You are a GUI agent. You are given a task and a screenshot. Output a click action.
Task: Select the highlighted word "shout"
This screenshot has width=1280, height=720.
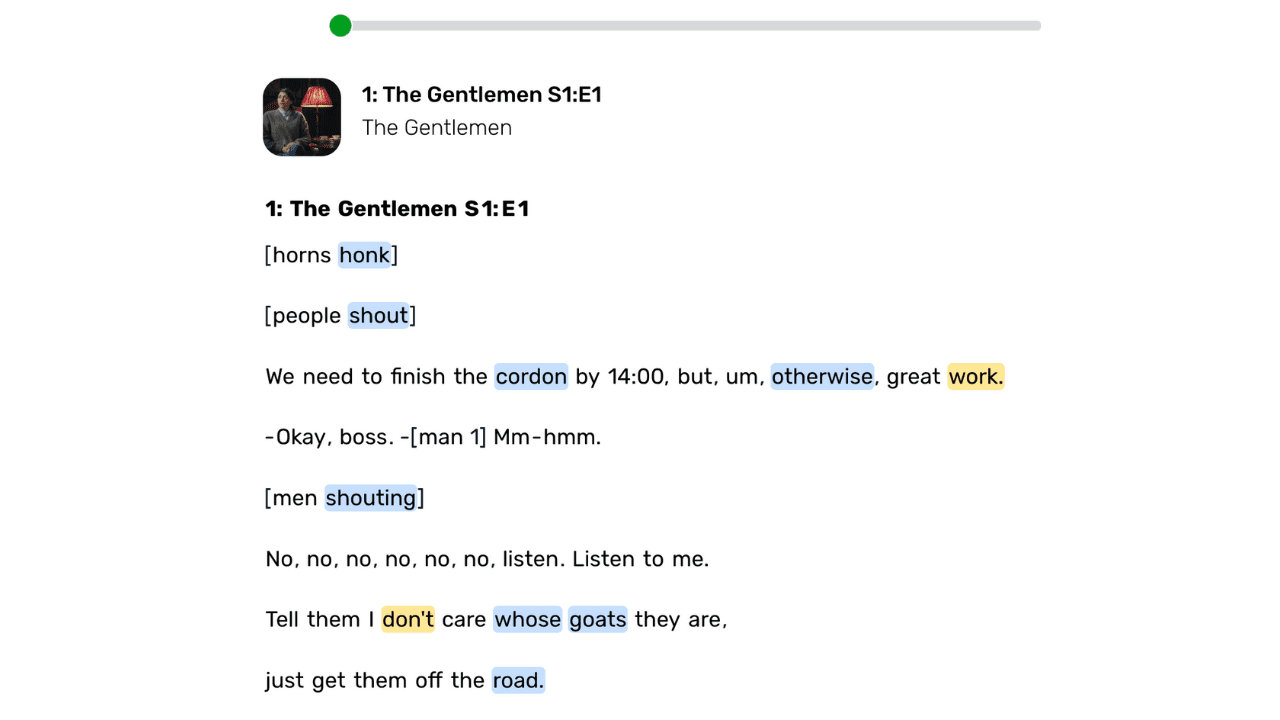pyautogui.click(x=379, y=315)
